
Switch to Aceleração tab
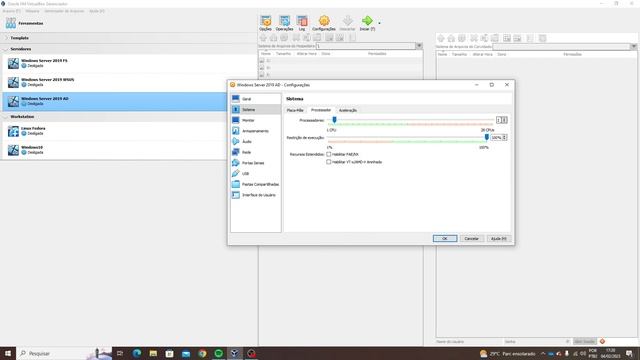coord(348,110)
